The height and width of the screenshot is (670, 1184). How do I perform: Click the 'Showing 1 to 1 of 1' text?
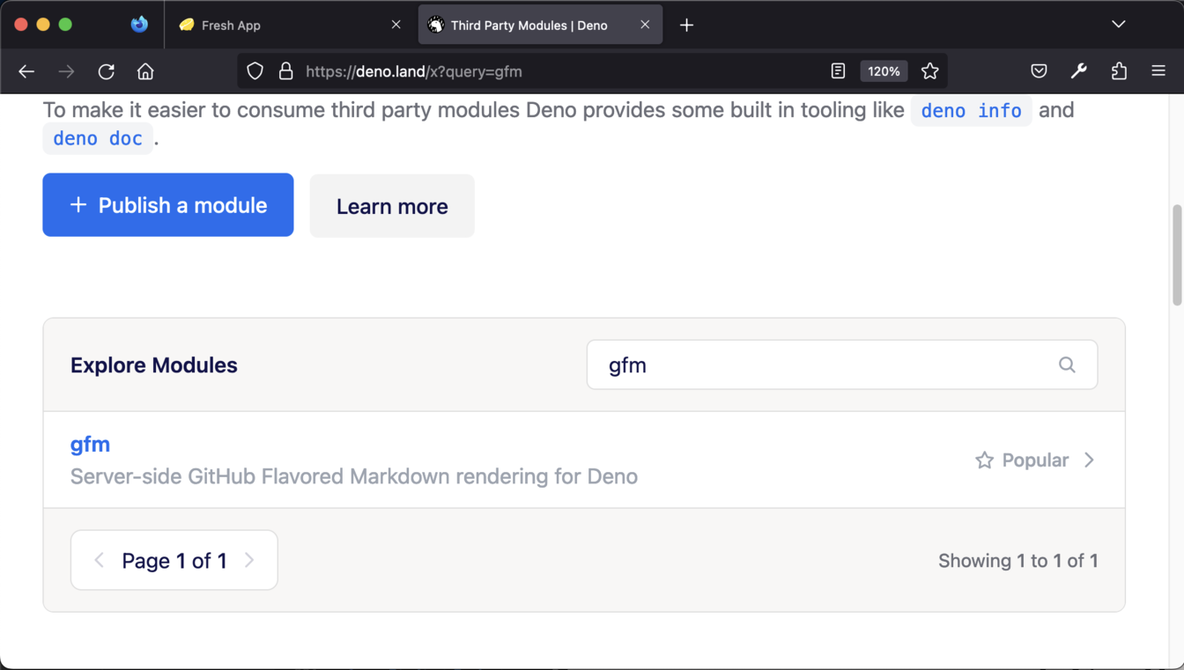click(x=1018, y=560)
